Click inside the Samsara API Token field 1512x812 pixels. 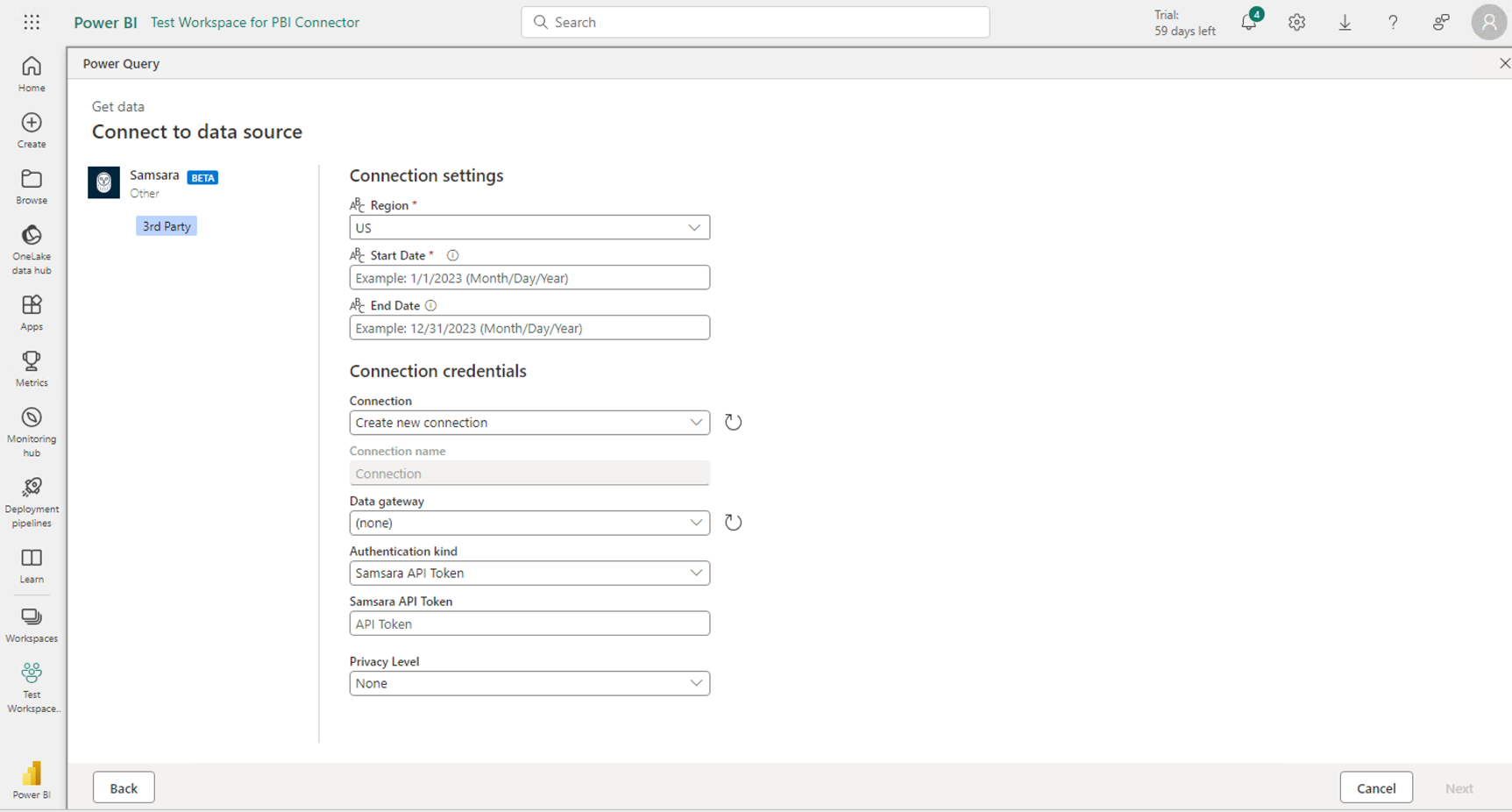[529, 623]
